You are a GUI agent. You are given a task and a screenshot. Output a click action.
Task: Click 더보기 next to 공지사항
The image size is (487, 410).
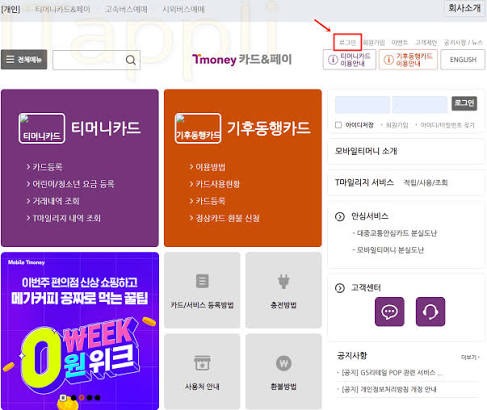pyautogui.click(x=470, y=357)
